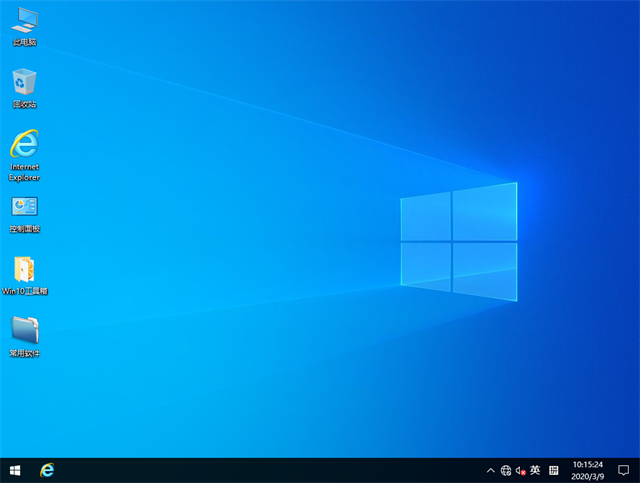This screenshot has height=483, width=640.
Task: Open the Windows Start menu
Action: tap(15, 470)
